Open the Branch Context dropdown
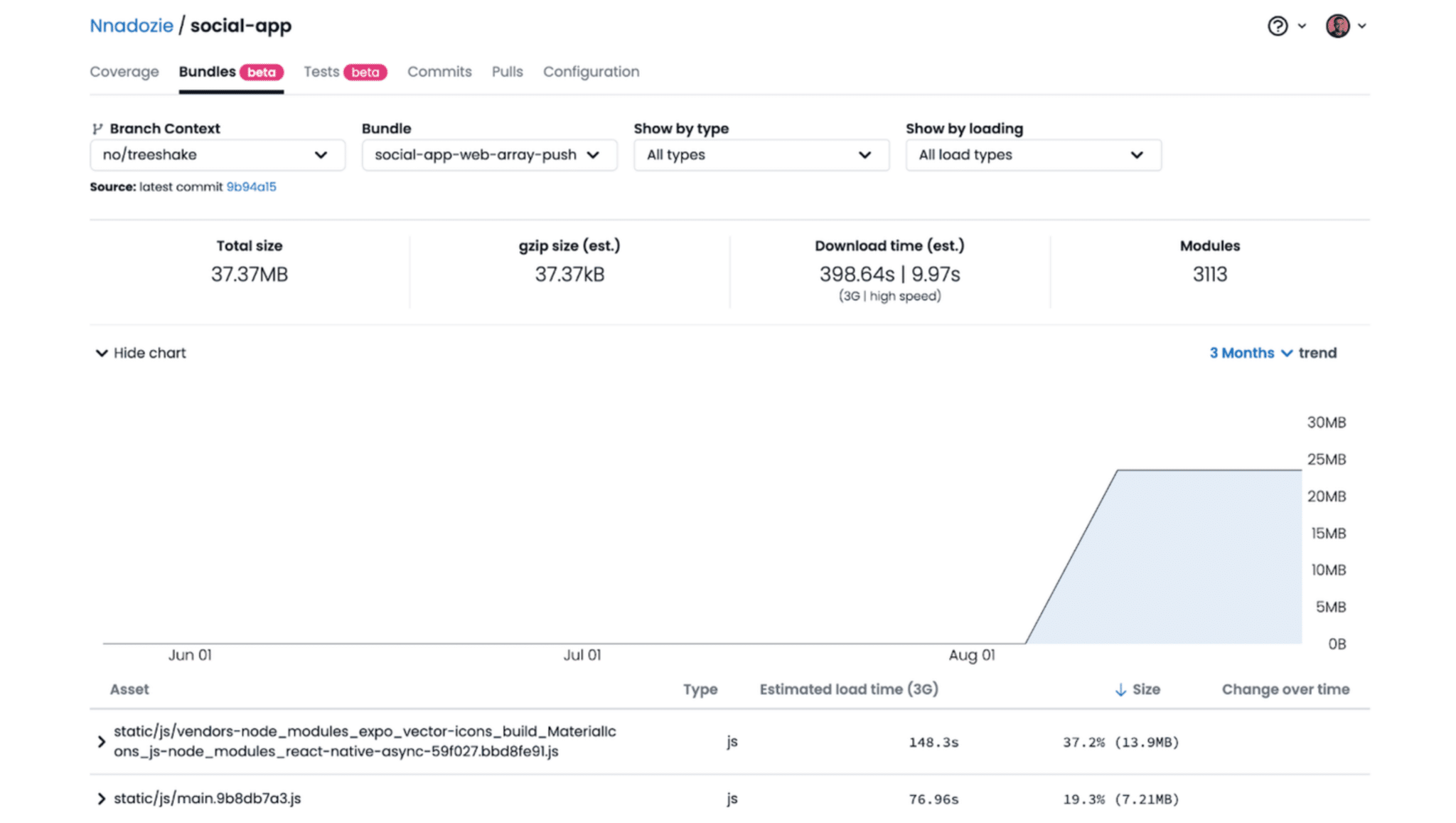Screen dimensions: 1456x823 [x=217, y=155]
